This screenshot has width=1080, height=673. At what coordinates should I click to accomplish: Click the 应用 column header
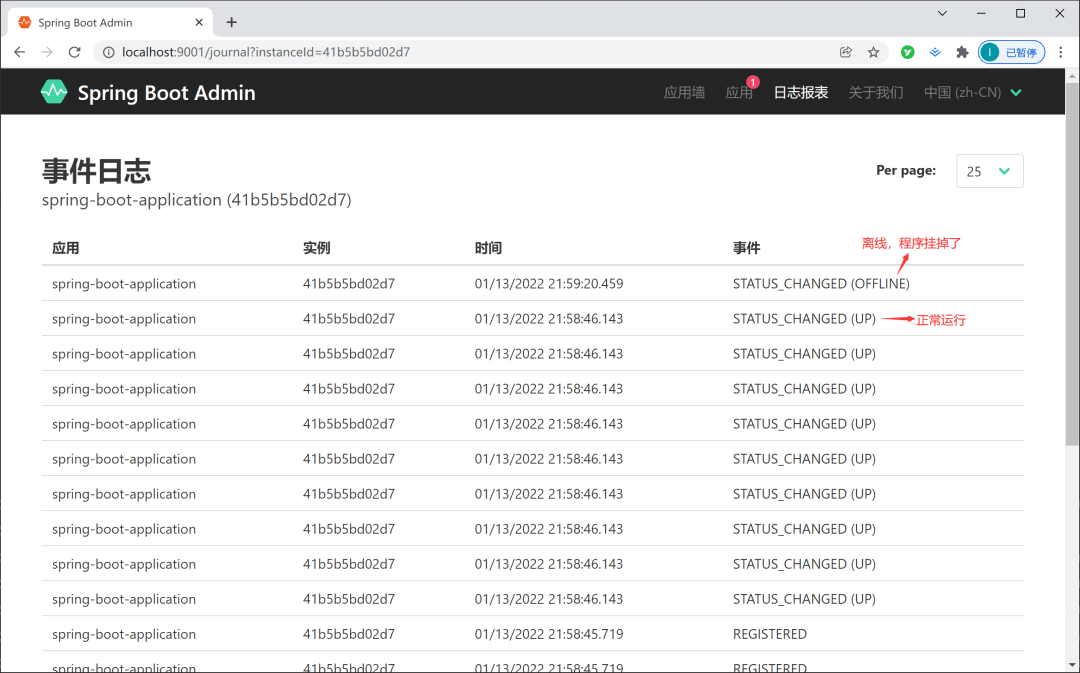65,248
